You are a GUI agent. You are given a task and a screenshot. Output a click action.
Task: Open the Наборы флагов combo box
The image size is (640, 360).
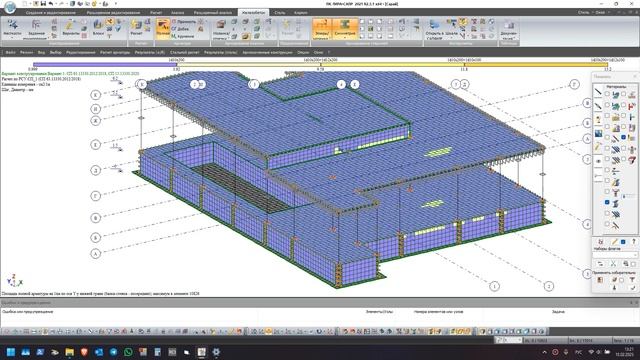coord(615,254)
